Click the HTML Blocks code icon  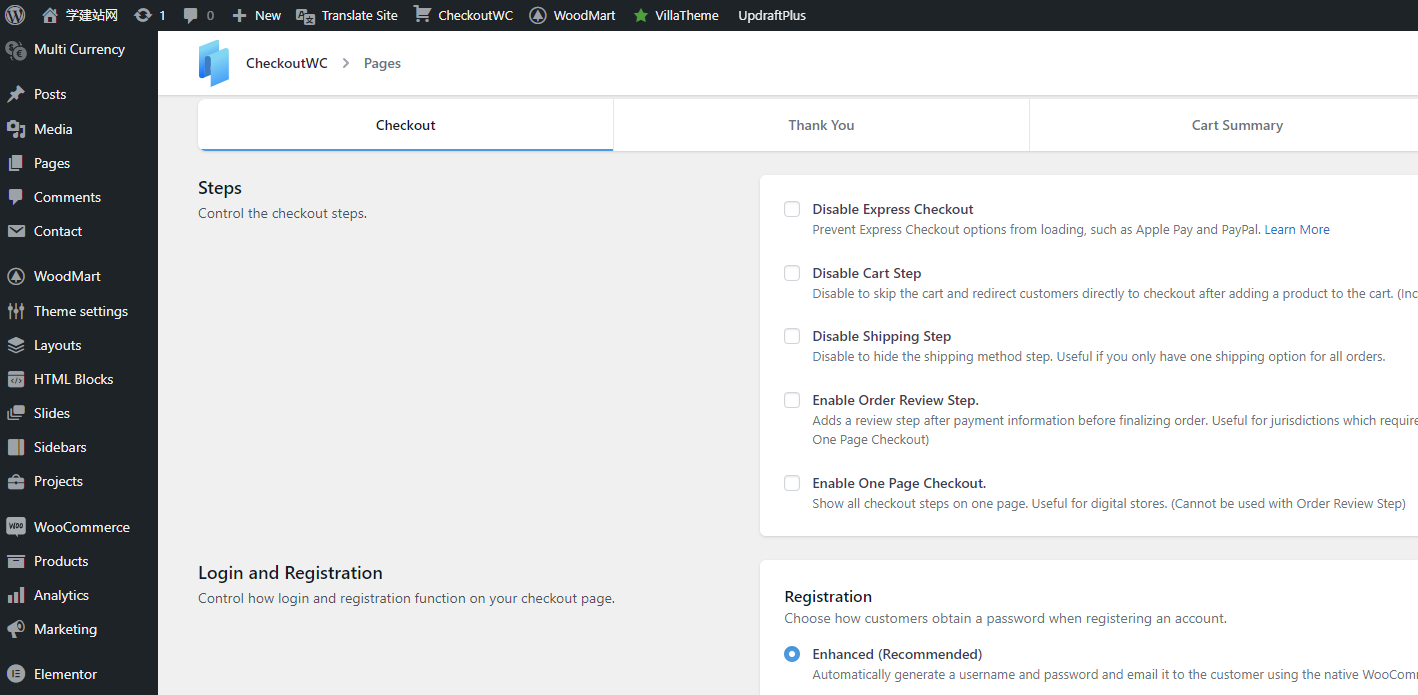tap(16, 379)
